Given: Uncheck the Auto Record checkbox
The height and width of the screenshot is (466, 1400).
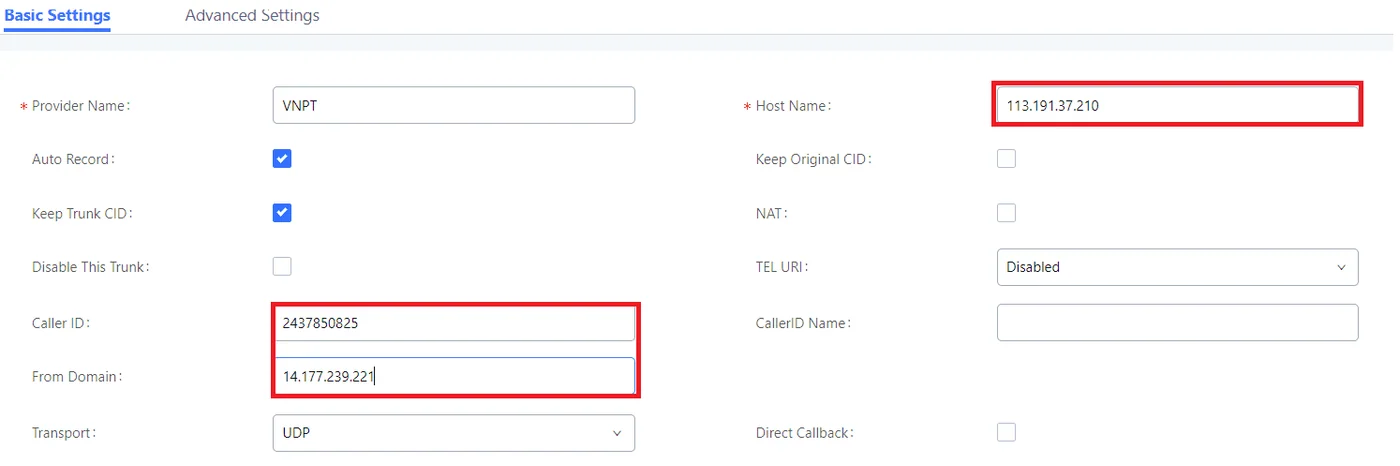Looking at the screenshot, I should click(x=282, y=159).
